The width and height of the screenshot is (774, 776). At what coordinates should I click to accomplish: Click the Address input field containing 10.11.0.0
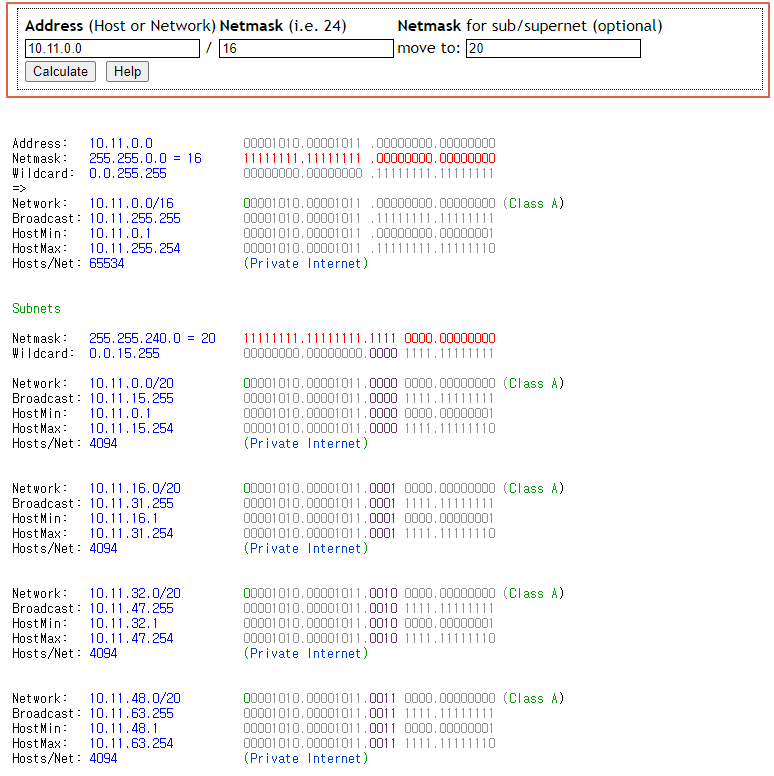(x=112, y=48)
